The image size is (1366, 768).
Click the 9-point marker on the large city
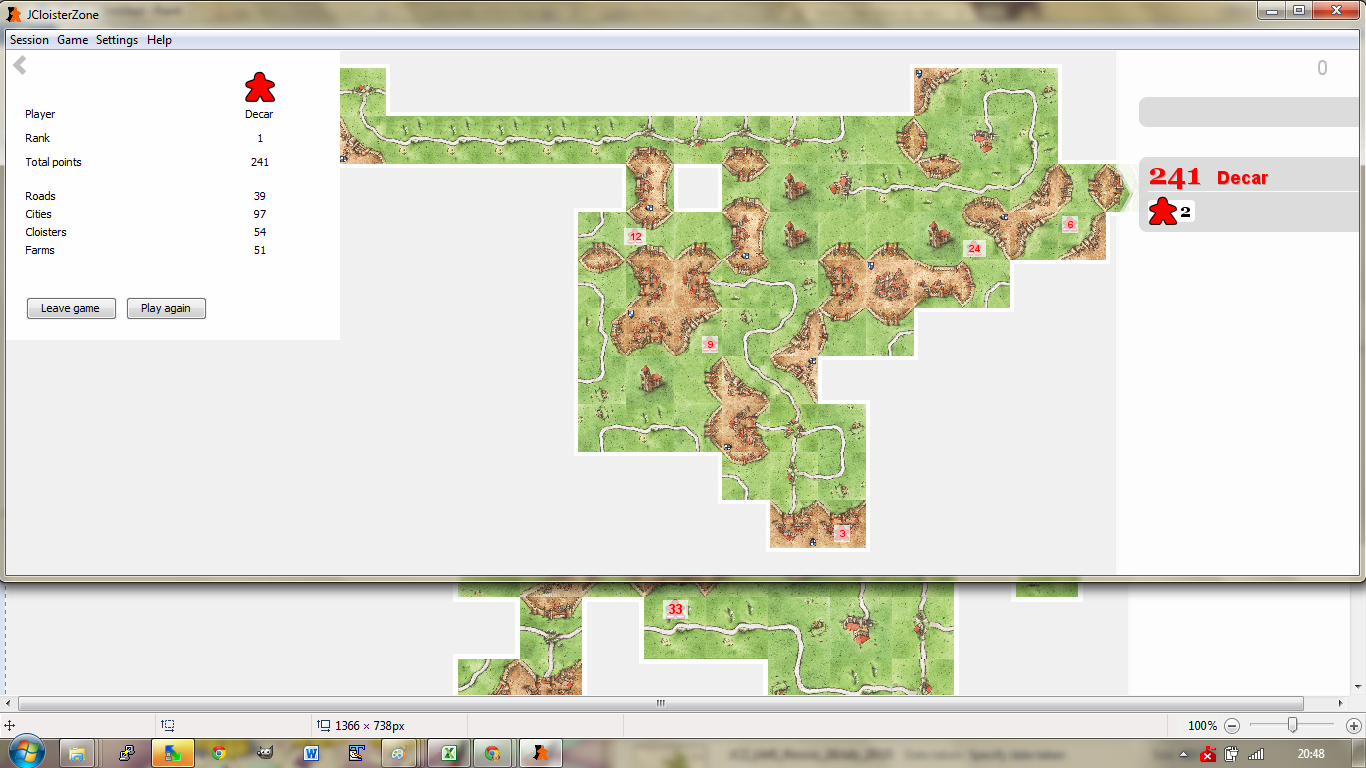point(710,344)
